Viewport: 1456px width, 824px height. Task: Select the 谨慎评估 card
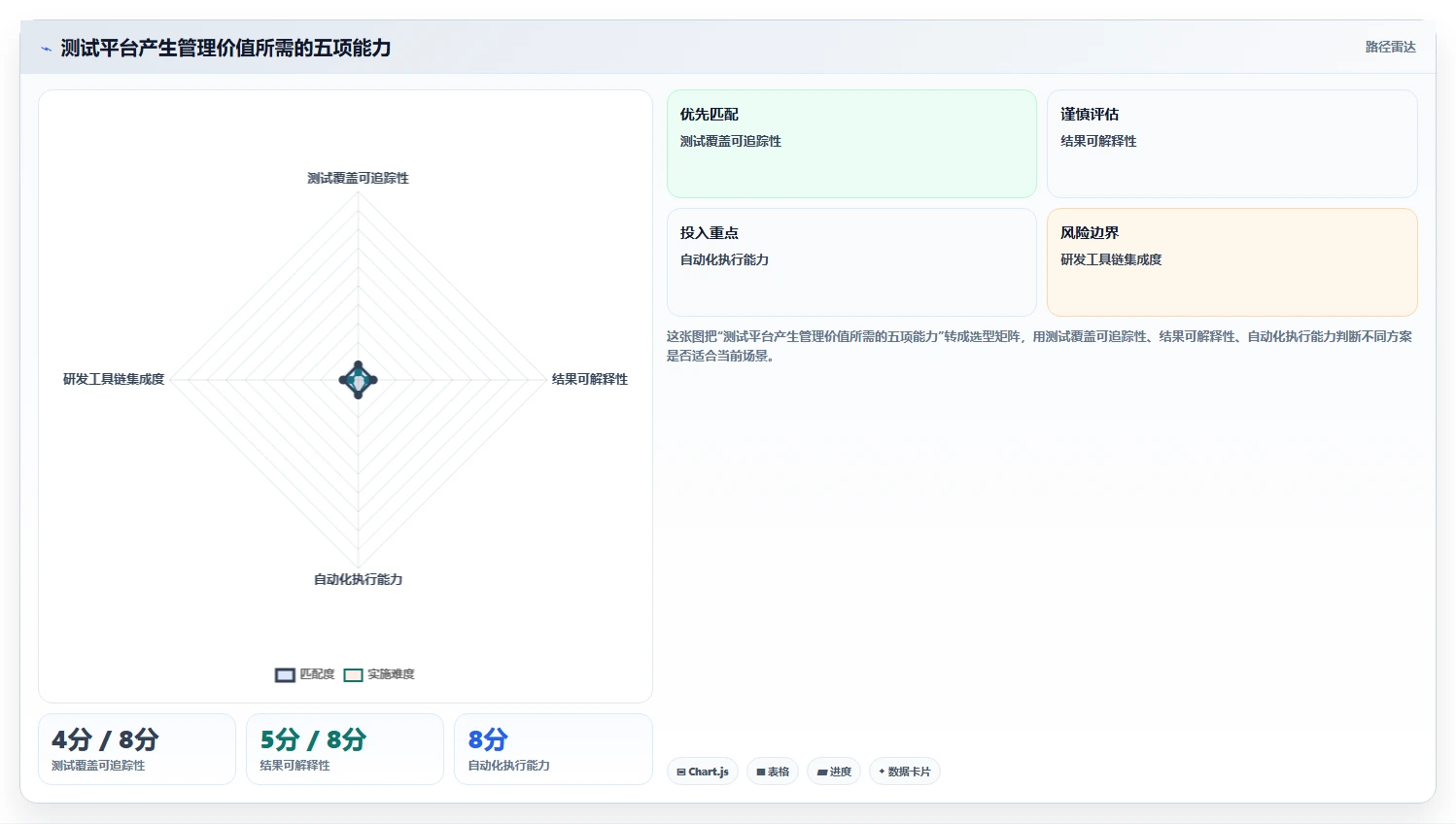pos(1231,144)
